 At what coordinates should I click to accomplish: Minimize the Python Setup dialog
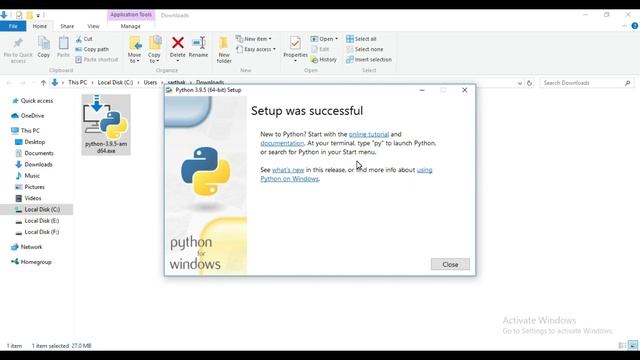[422, 90]
